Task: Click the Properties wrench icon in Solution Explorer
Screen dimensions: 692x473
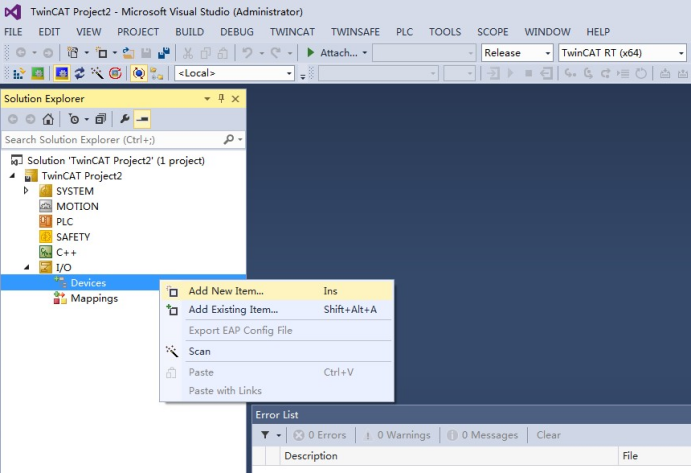Action: click(125, 119)
